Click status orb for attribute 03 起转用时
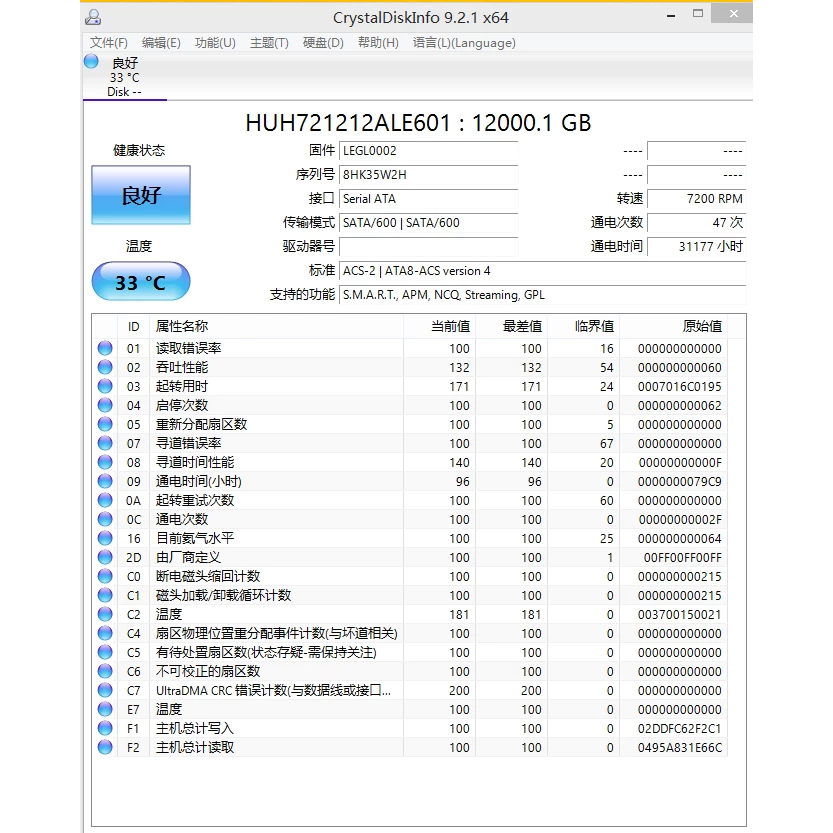The image size is (833, 833). 105,386
